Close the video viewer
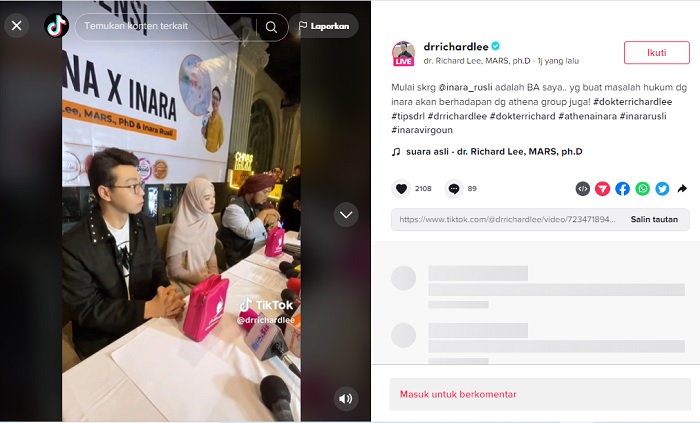 click(x=17, y=26)
